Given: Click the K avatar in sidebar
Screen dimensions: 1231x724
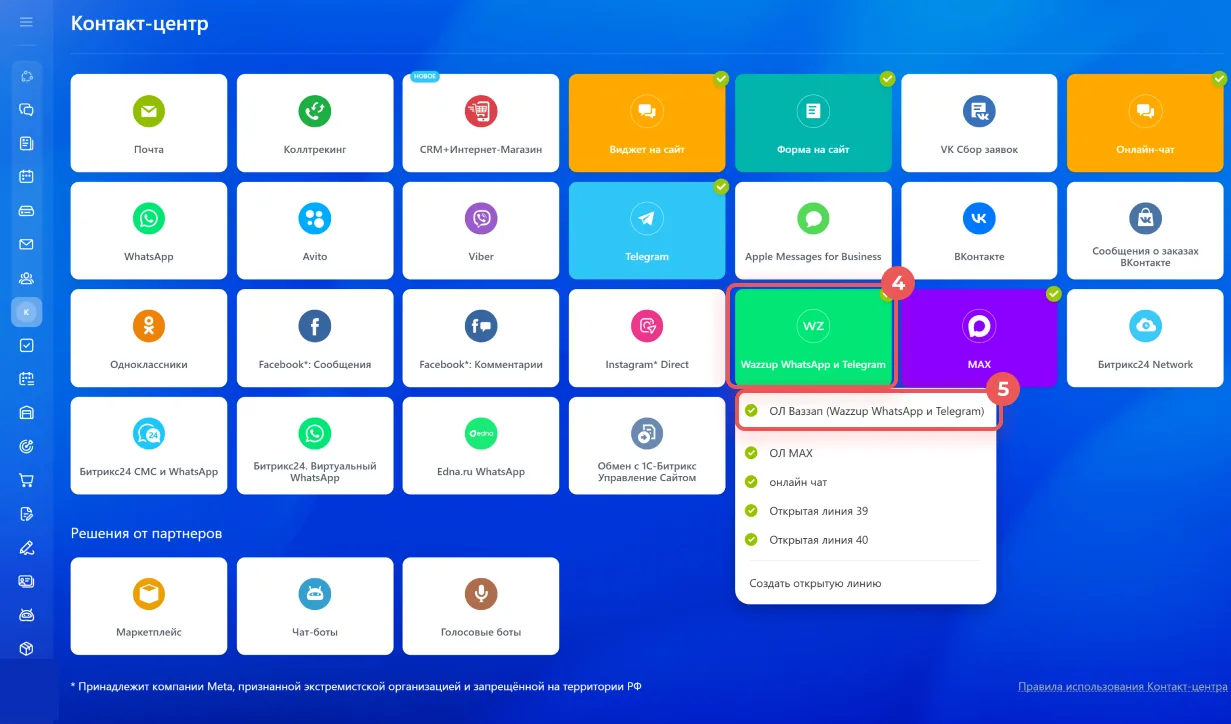Looking at the screenshot, I should click(x=27, y=312).
